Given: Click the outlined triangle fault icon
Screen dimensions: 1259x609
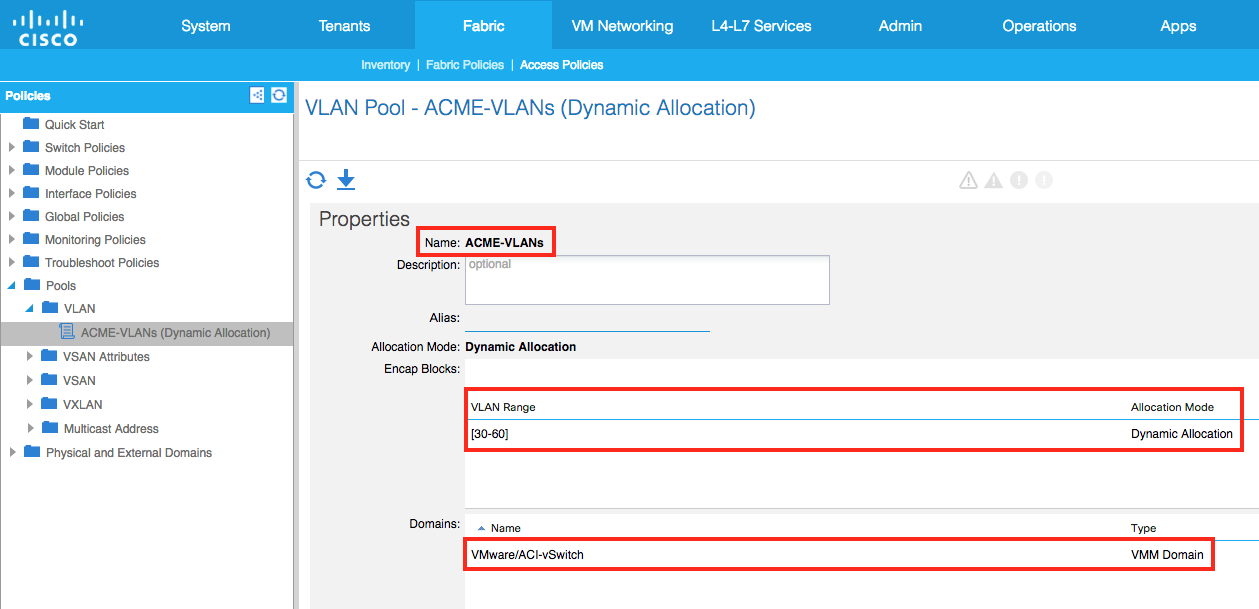Looking at the screenshot, I should (x=968, y=180).
